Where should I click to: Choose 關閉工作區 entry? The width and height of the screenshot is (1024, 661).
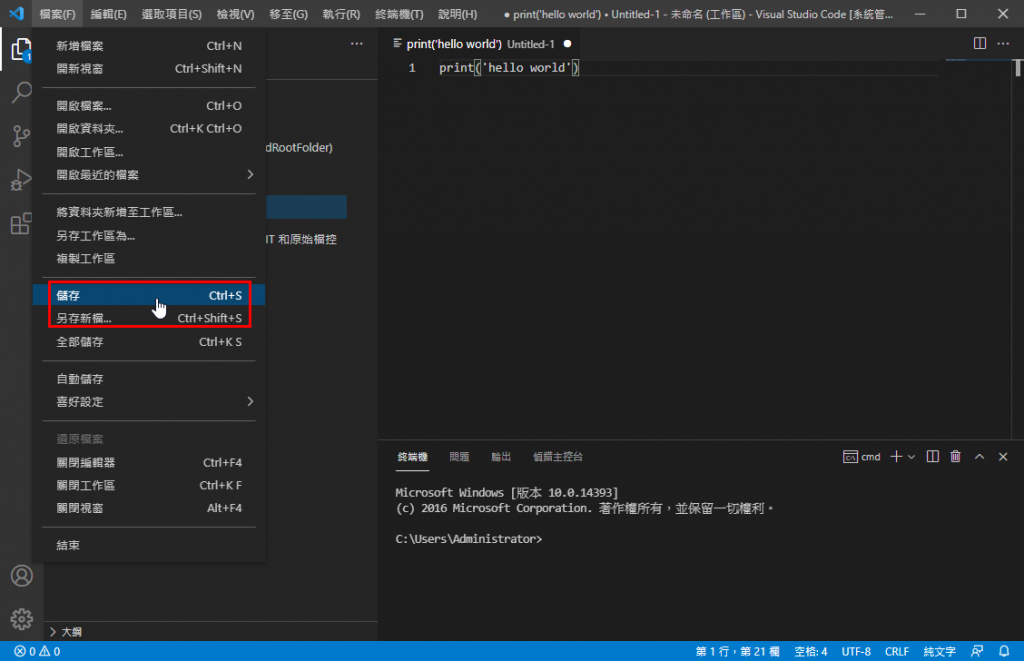coord(149,485)
